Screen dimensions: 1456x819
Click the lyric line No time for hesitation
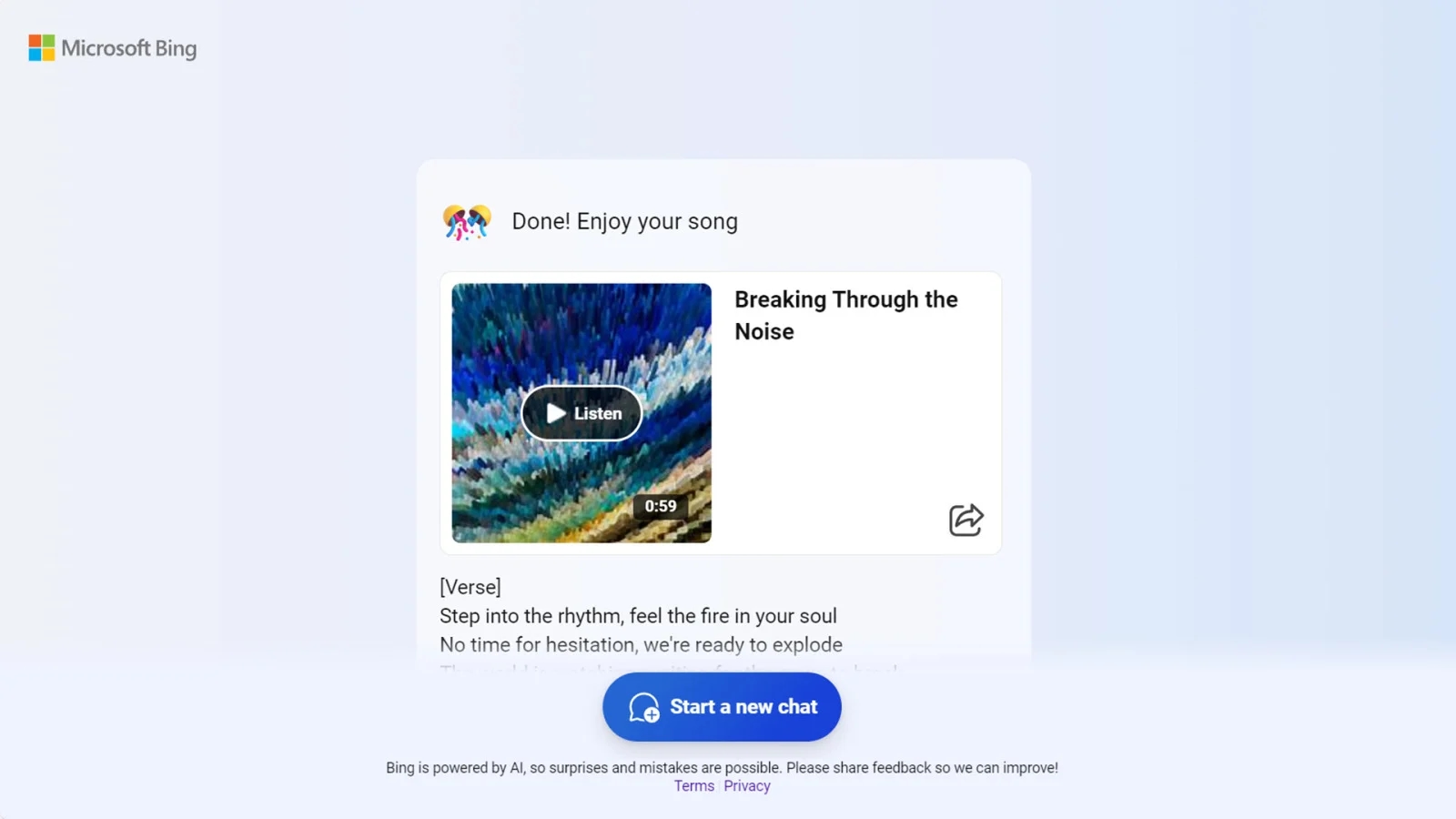pos(641,644)
